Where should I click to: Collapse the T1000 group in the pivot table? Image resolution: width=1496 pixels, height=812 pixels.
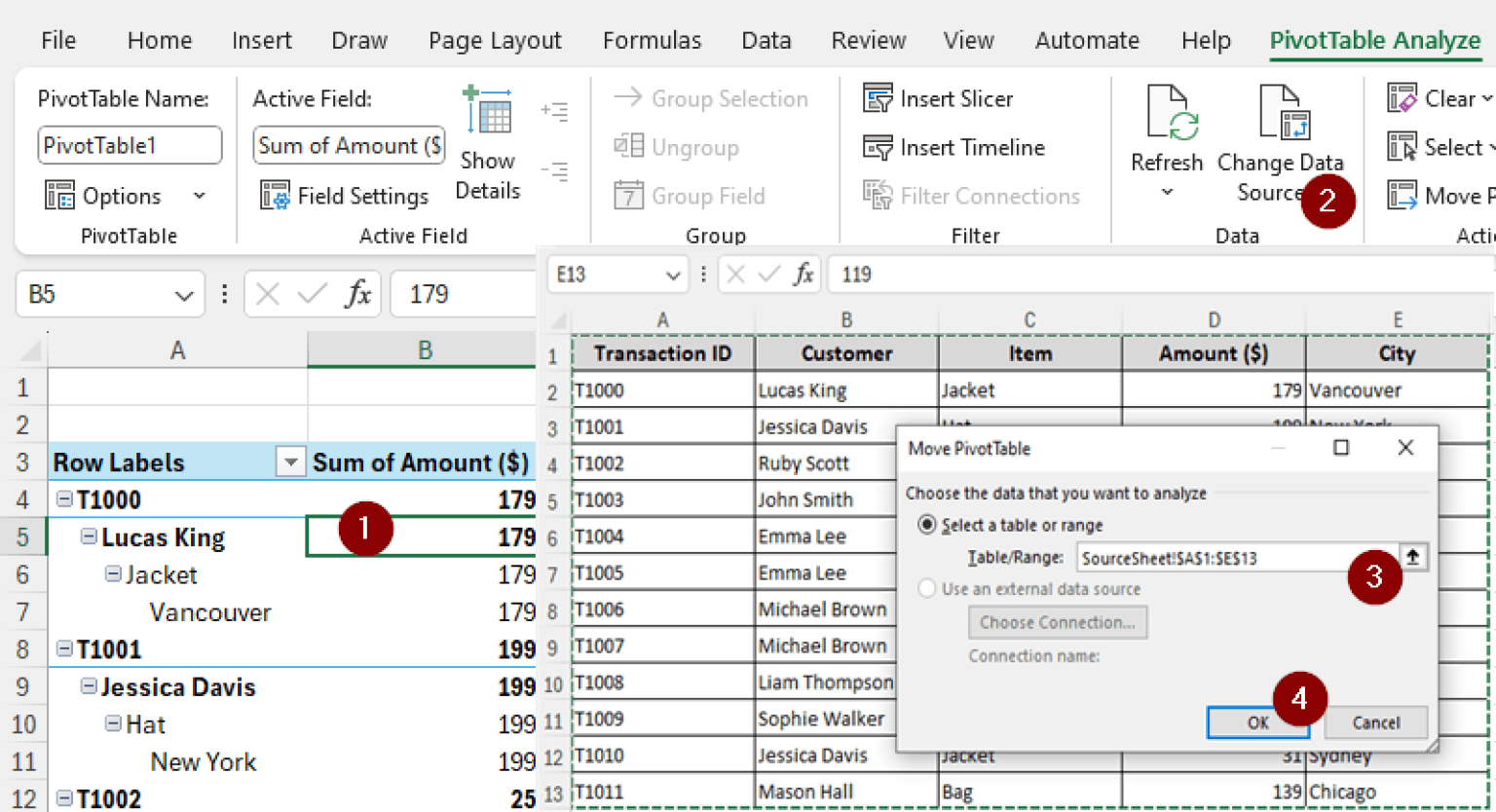point(64,498)
